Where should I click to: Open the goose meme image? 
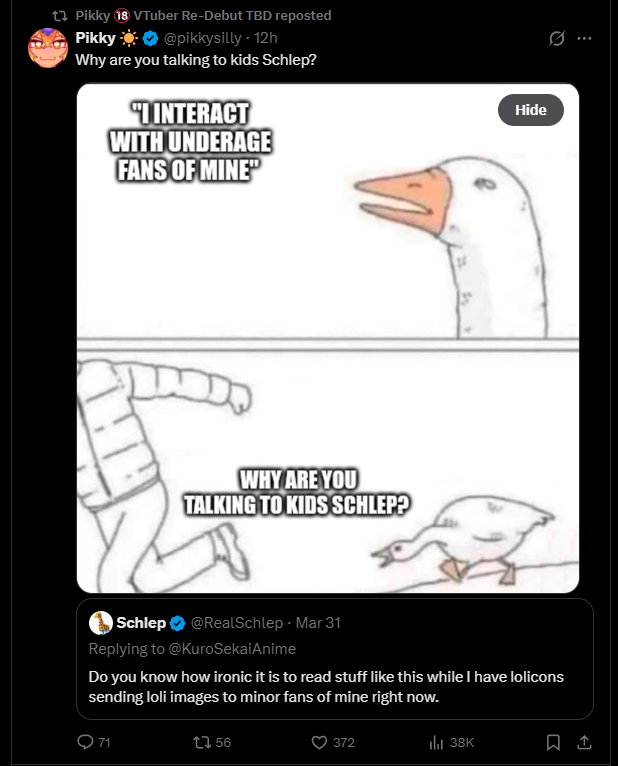click(x=328, y=400)
